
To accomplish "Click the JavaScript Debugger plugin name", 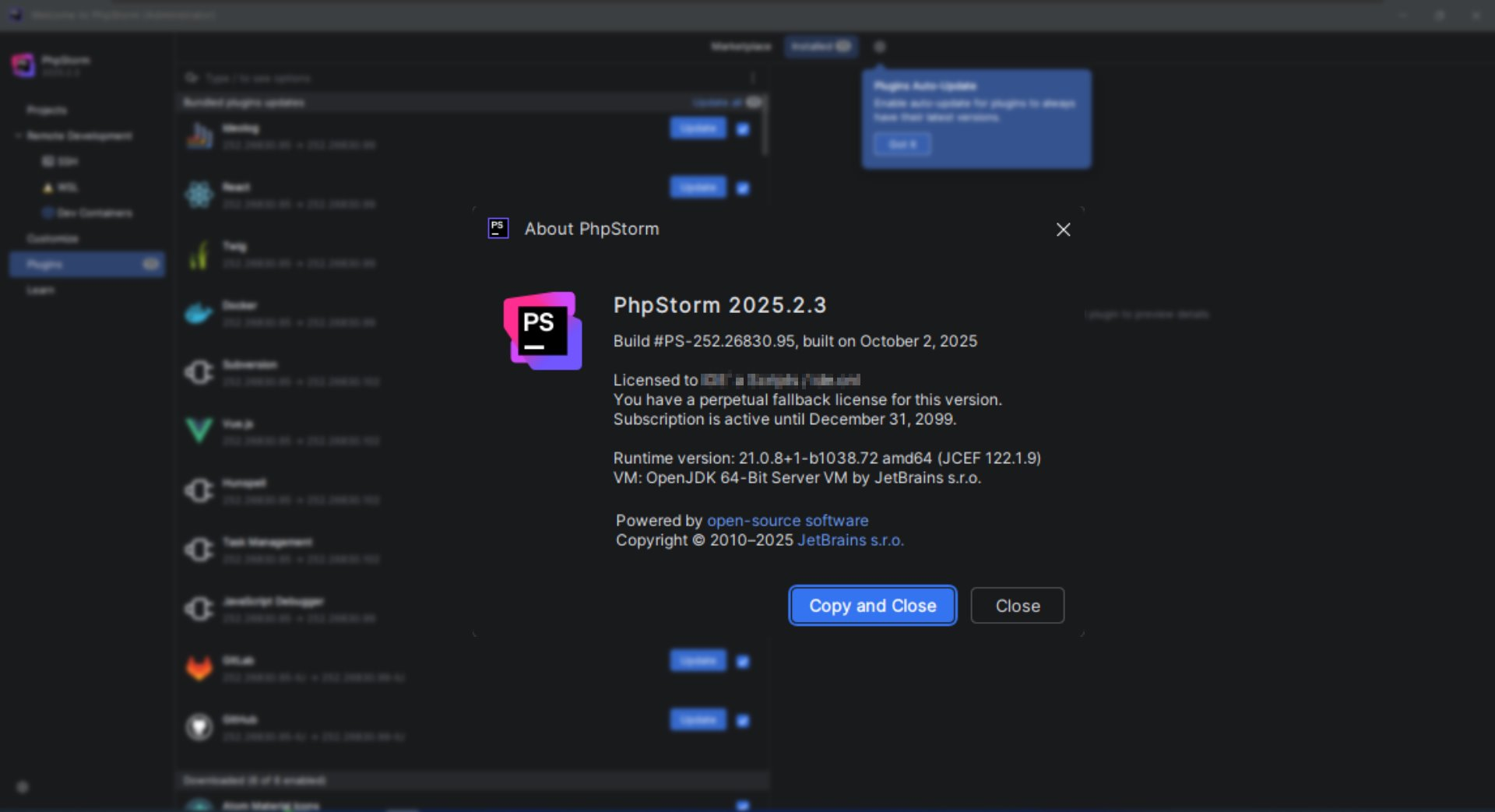I will pyautogui.click(x=273, y=601).
